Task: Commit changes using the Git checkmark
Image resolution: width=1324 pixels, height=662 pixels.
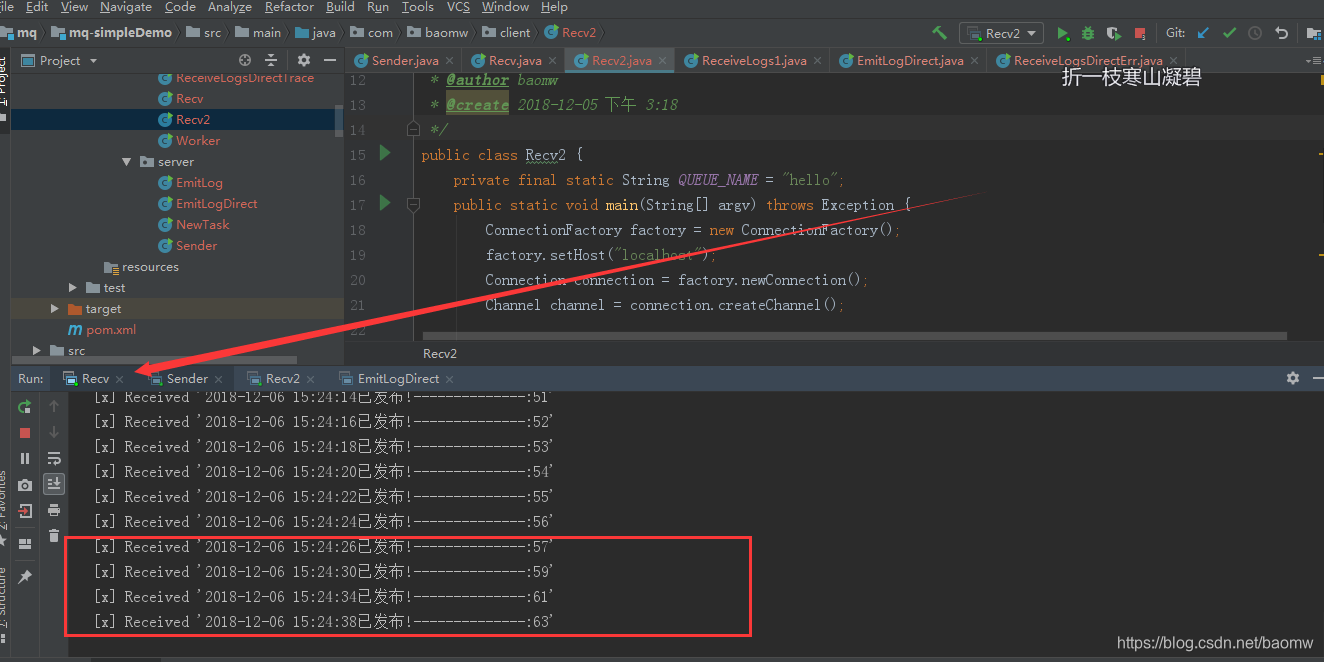Action: (1229, 33)
